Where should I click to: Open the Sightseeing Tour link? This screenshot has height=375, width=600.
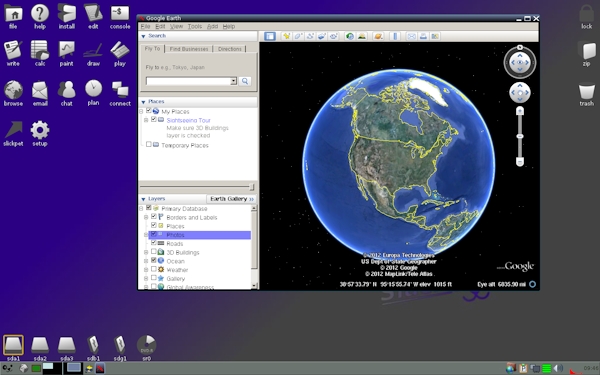[x=189, y=120]
